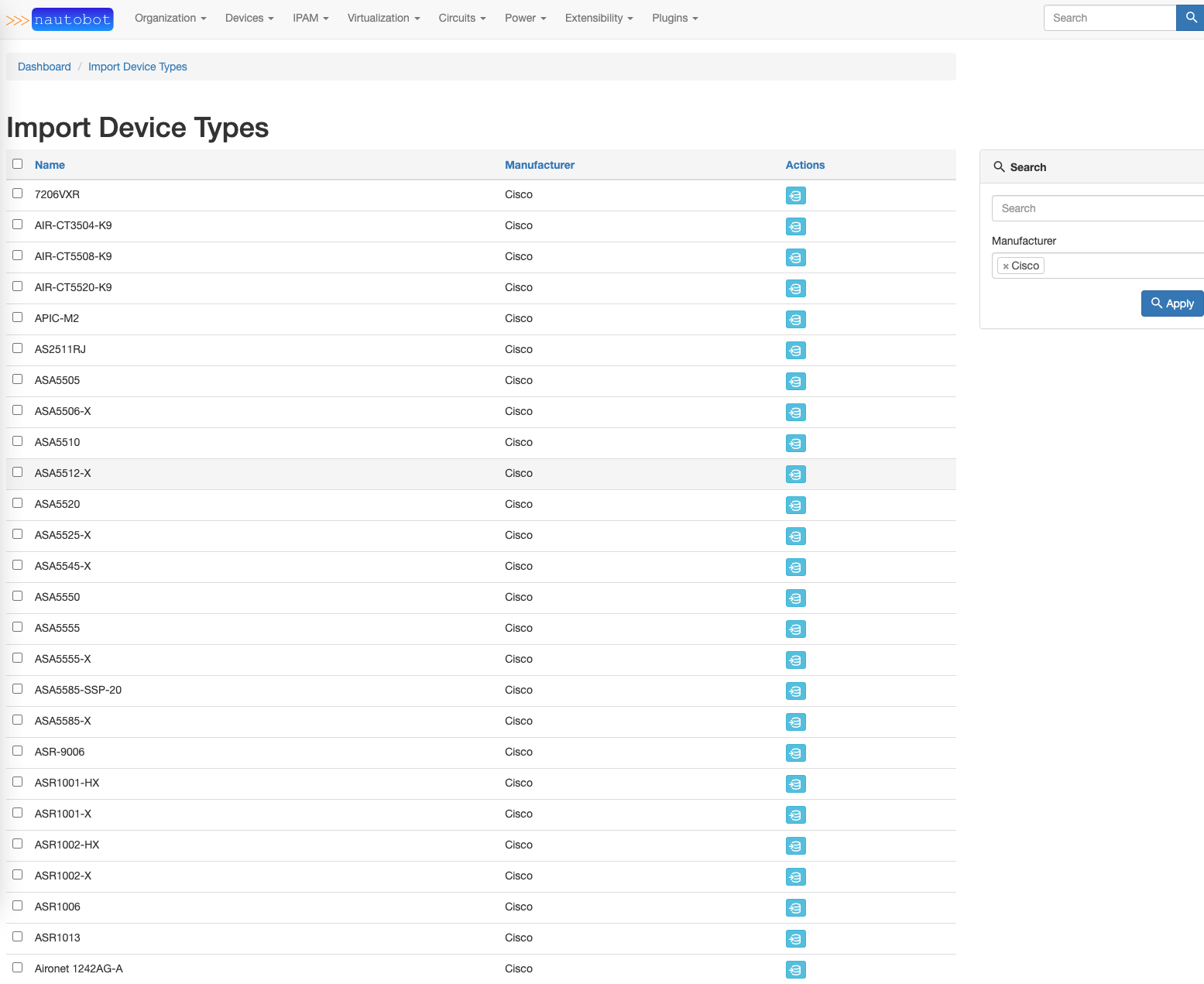The width and height of the screenshot is (1204, 984).
Task: Import the AIR-CT3504-K9 device type
Action: click(795, 226)
